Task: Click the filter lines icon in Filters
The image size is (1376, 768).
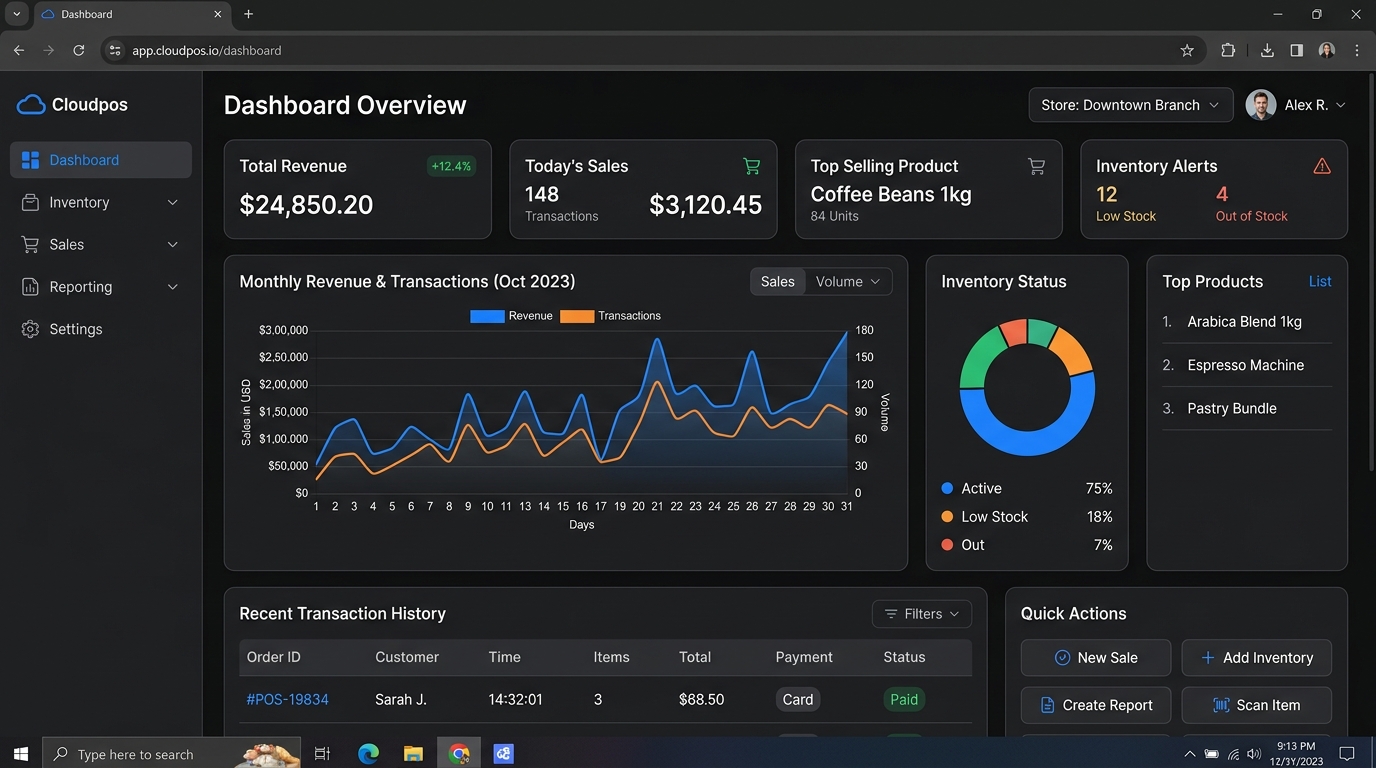Action: tap(891, 614)
